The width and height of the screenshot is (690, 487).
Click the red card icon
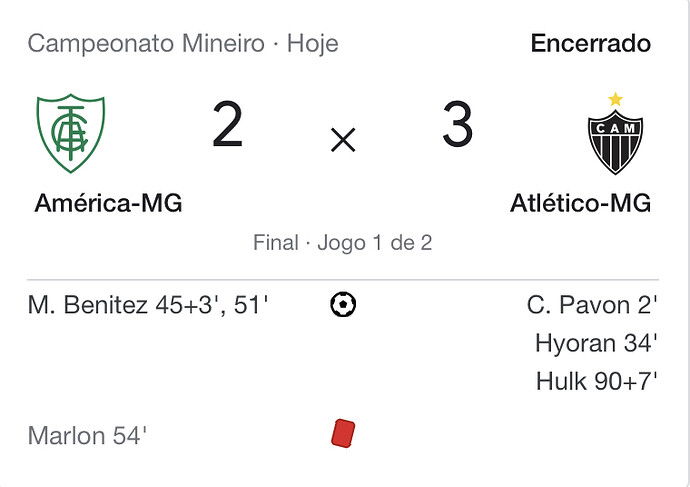coord(343,434)
